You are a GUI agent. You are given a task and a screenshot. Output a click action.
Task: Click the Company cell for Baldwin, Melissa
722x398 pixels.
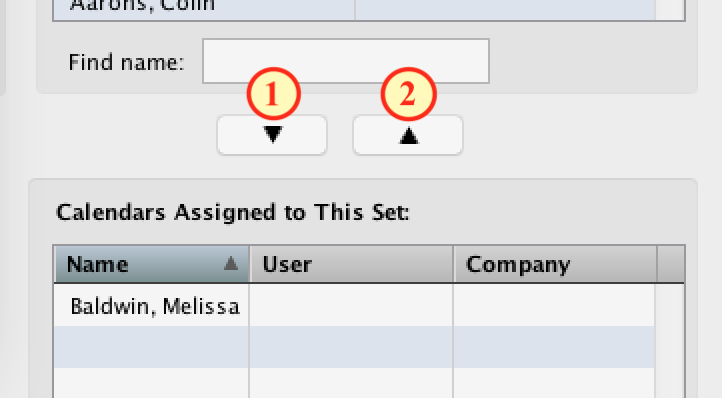coord(554,306)
